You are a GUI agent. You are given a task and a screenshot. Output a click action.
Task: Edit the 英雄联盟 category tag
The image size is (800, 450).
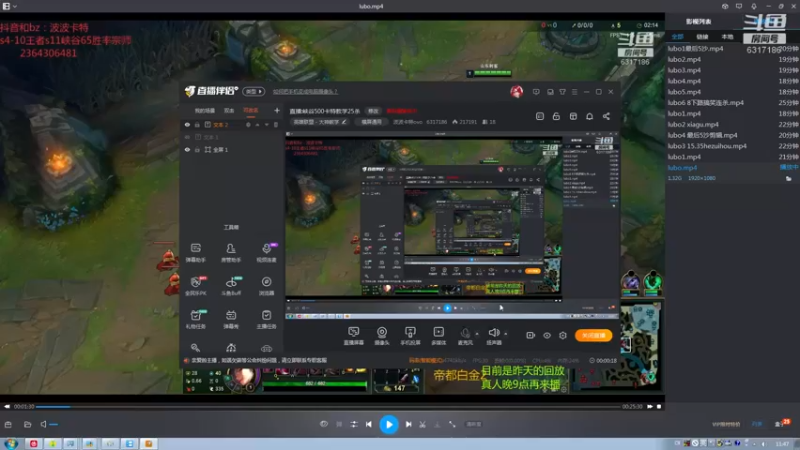pyautogui.click(x=320, y=122)
